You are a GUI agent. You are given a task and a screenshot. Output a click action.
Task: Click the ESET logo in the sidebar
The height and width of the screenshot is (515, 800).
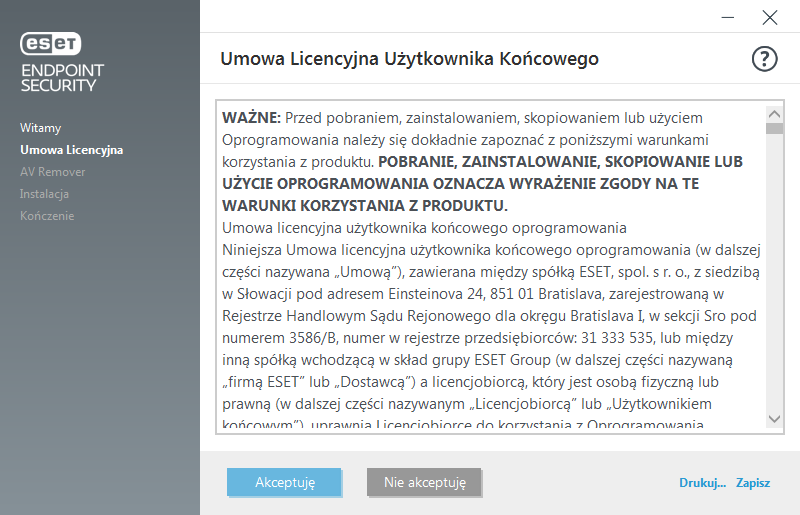[x=51, y=43]
